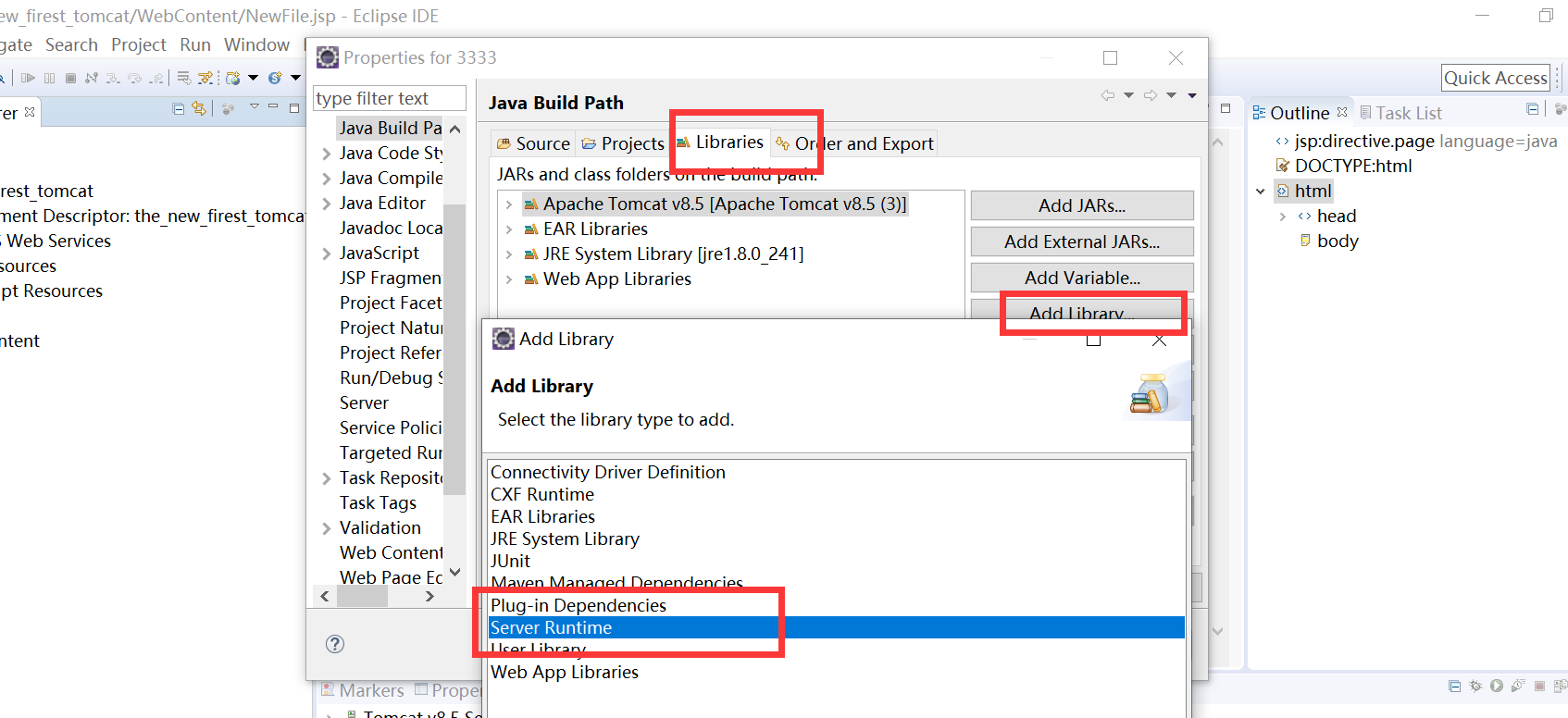Image resolution: width=1568 pixels, height=718 pixels.
Task: Click the Add External JARs... button
Action: pyautogui.click(x=1082, y=241)
